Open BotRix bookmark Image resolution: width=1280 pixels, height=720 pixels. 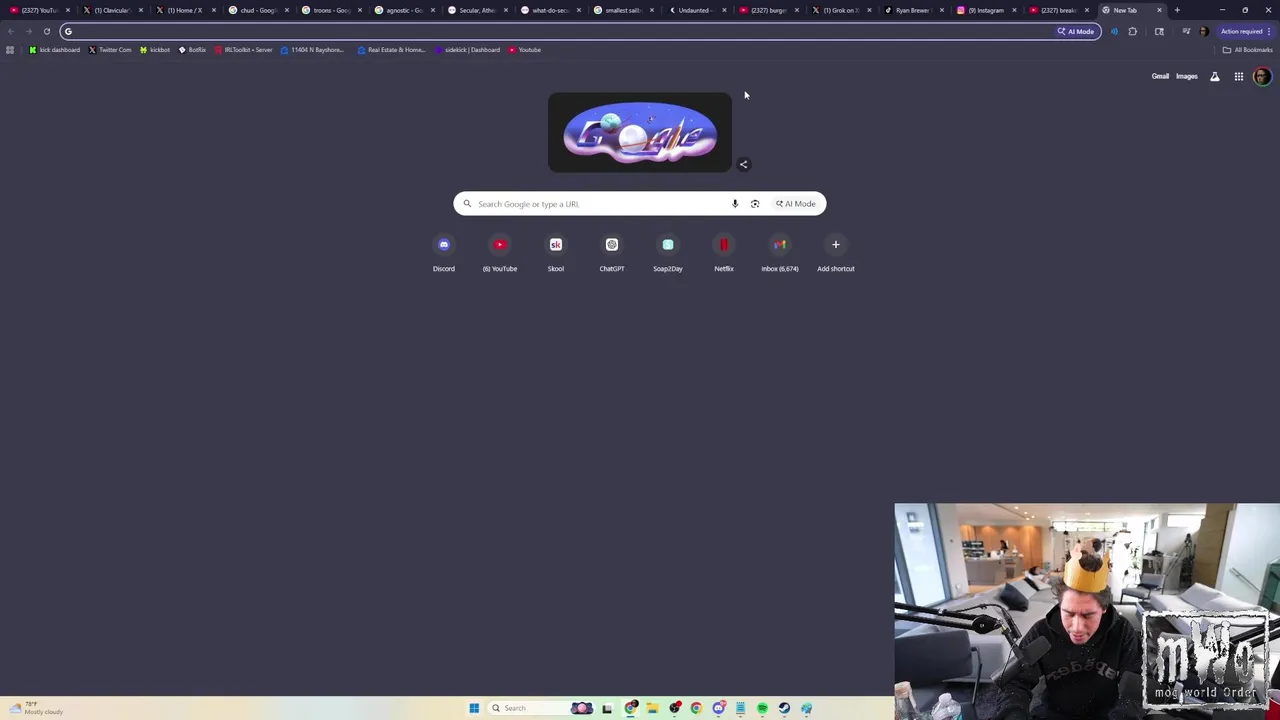coord(192,50)
